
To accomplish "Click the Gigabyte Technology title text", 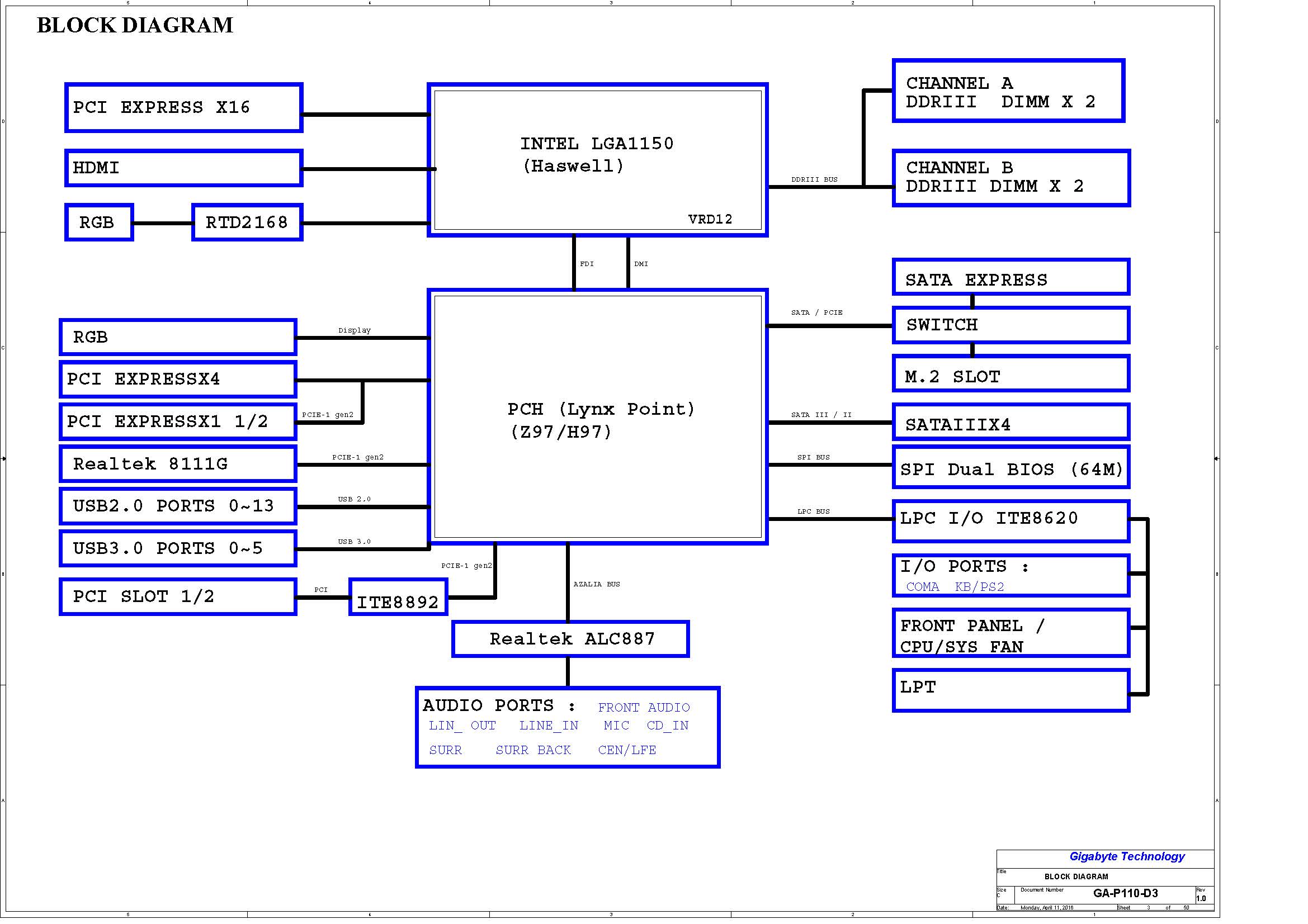I will pos(1127,856).
